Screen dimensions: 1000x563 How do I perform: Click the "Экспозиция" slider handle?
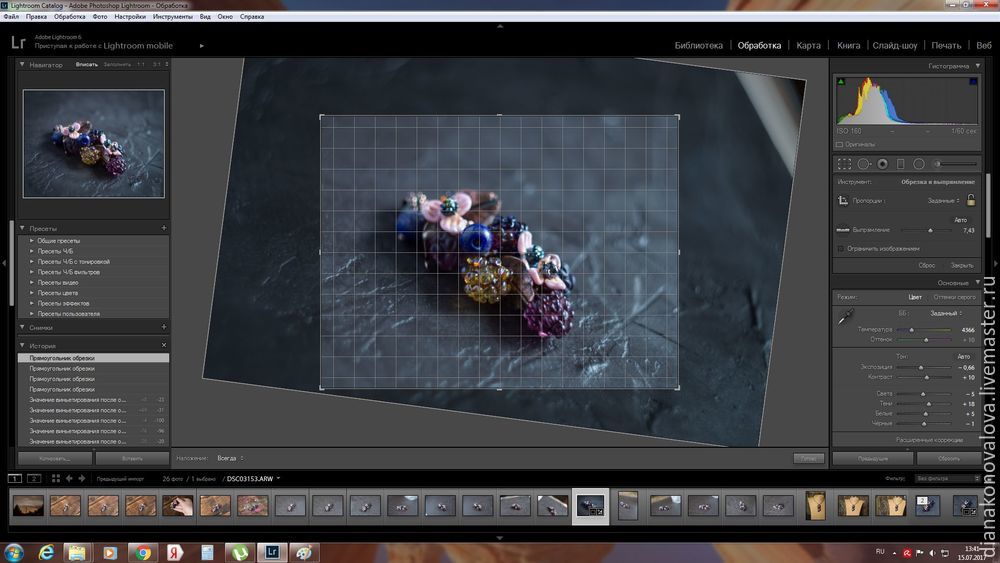point(922,367)
